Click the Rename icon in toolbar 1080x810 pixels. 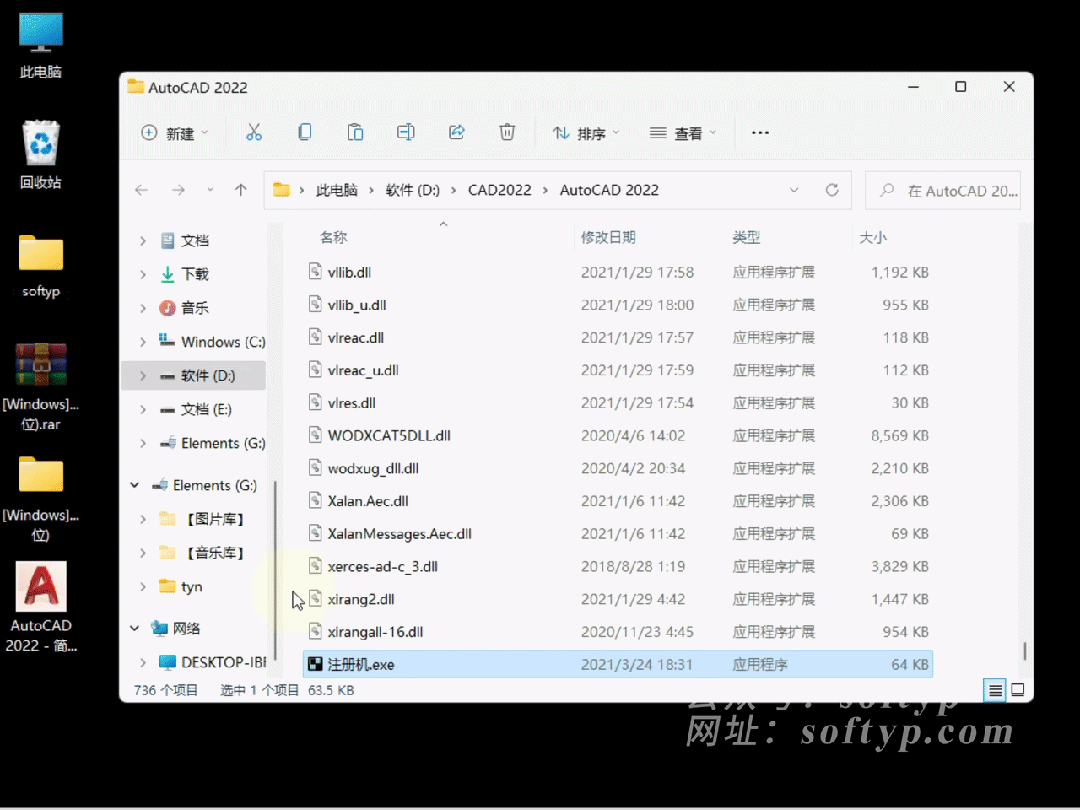pyautogui.click(x=406, y=132)
